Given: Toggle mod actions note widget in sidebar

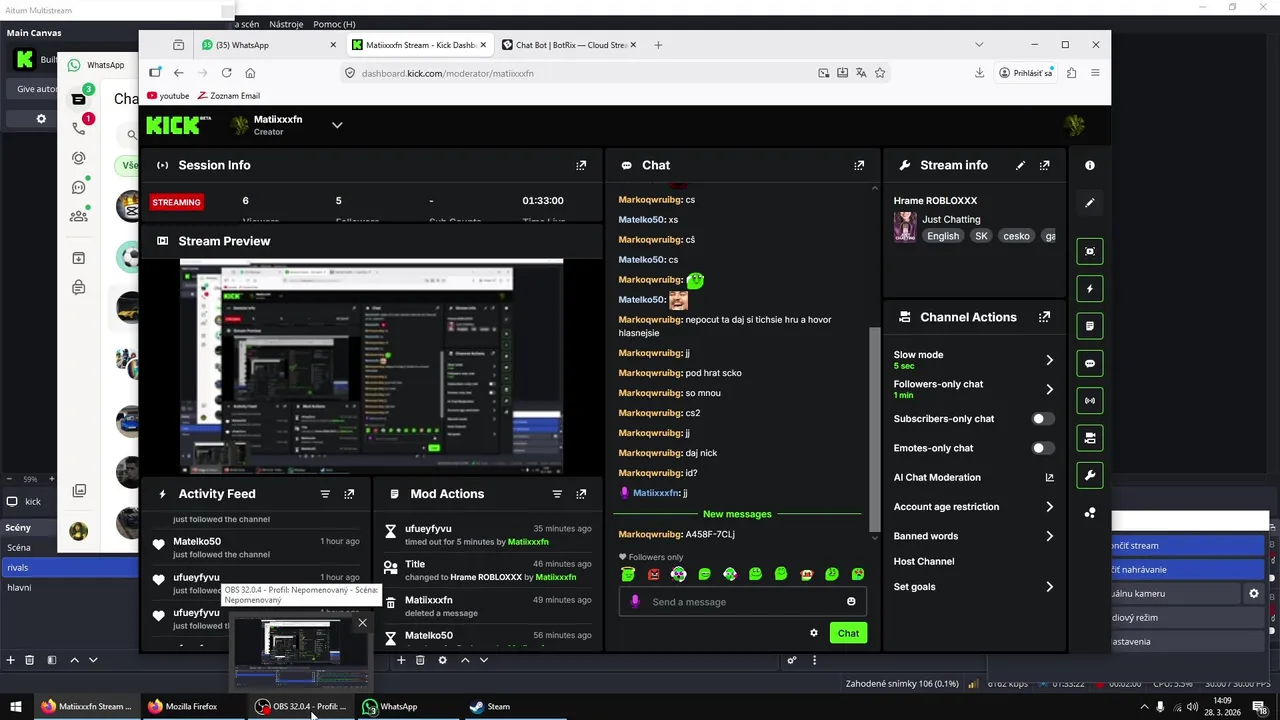Looking at the screenshot, I should (x=1090, y=326).
